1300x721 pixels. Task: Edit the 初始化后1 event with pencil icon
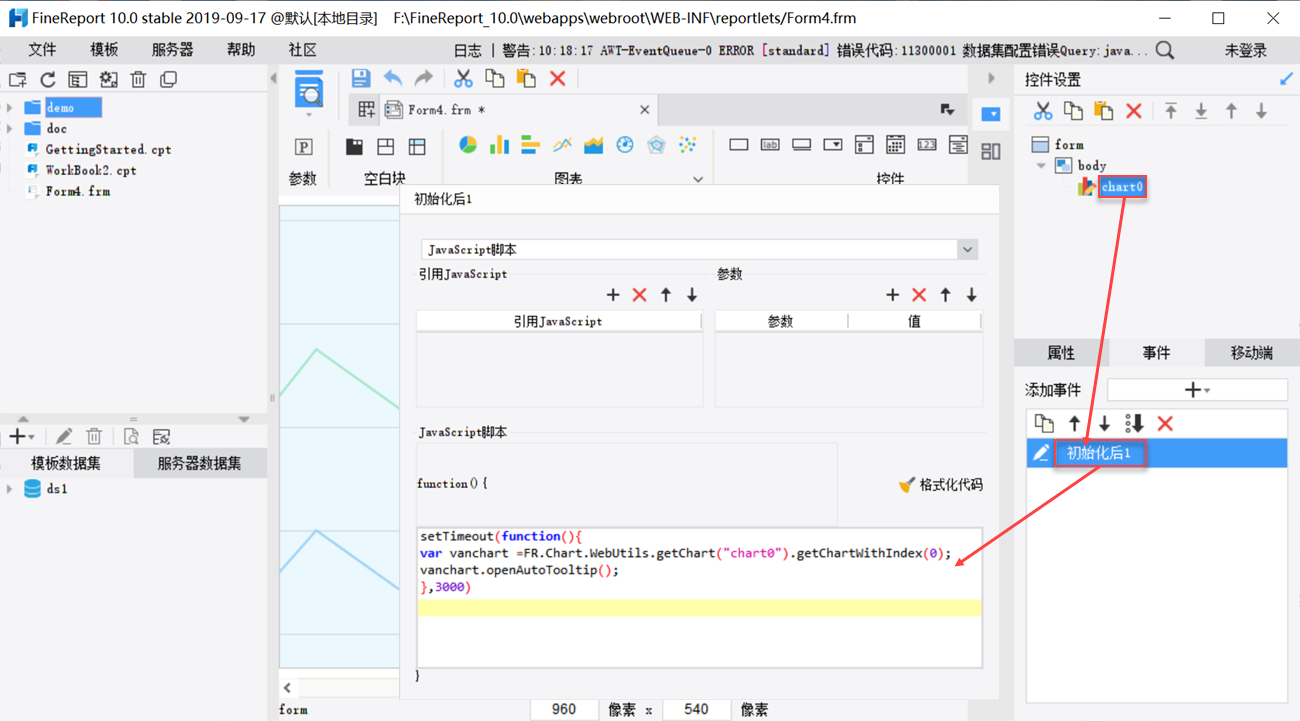[x=1041, y=453]
